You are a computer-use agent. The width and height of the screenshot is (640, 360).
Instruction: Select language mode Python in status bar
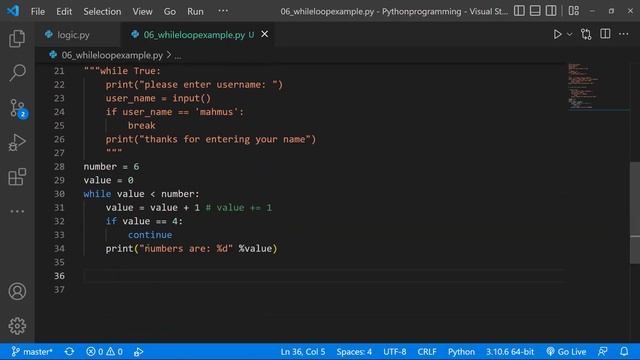461,351
